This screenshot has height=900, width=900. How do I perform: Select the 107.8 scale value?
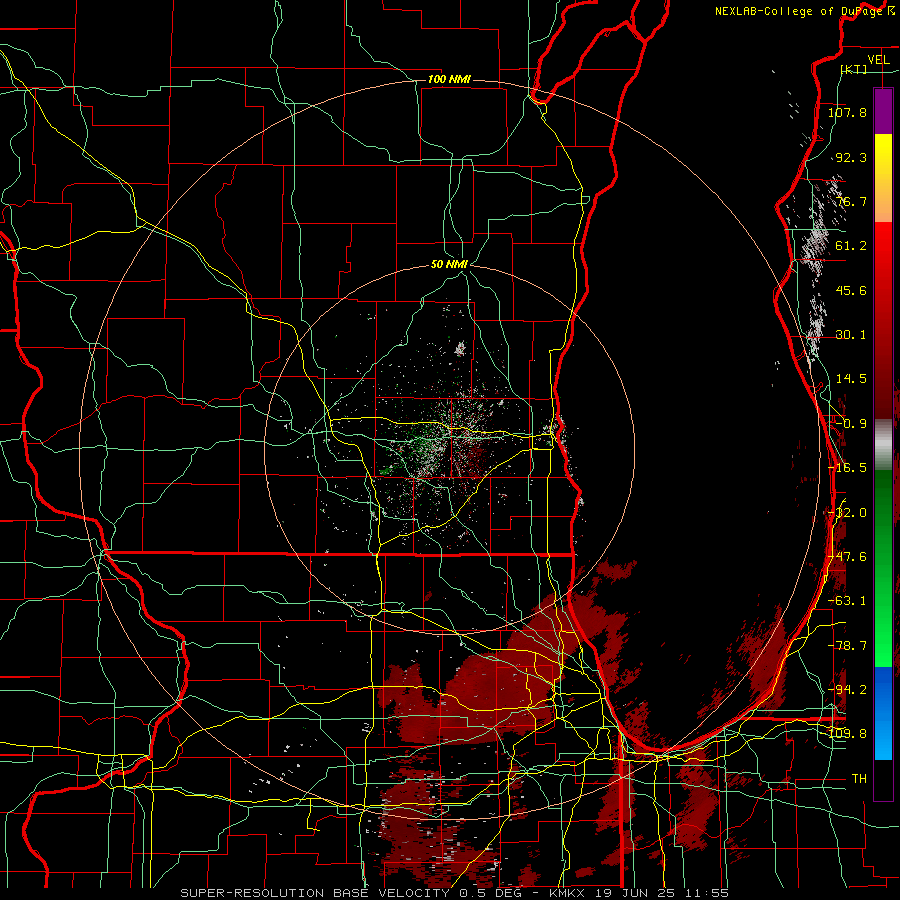(x=847, y=112)
